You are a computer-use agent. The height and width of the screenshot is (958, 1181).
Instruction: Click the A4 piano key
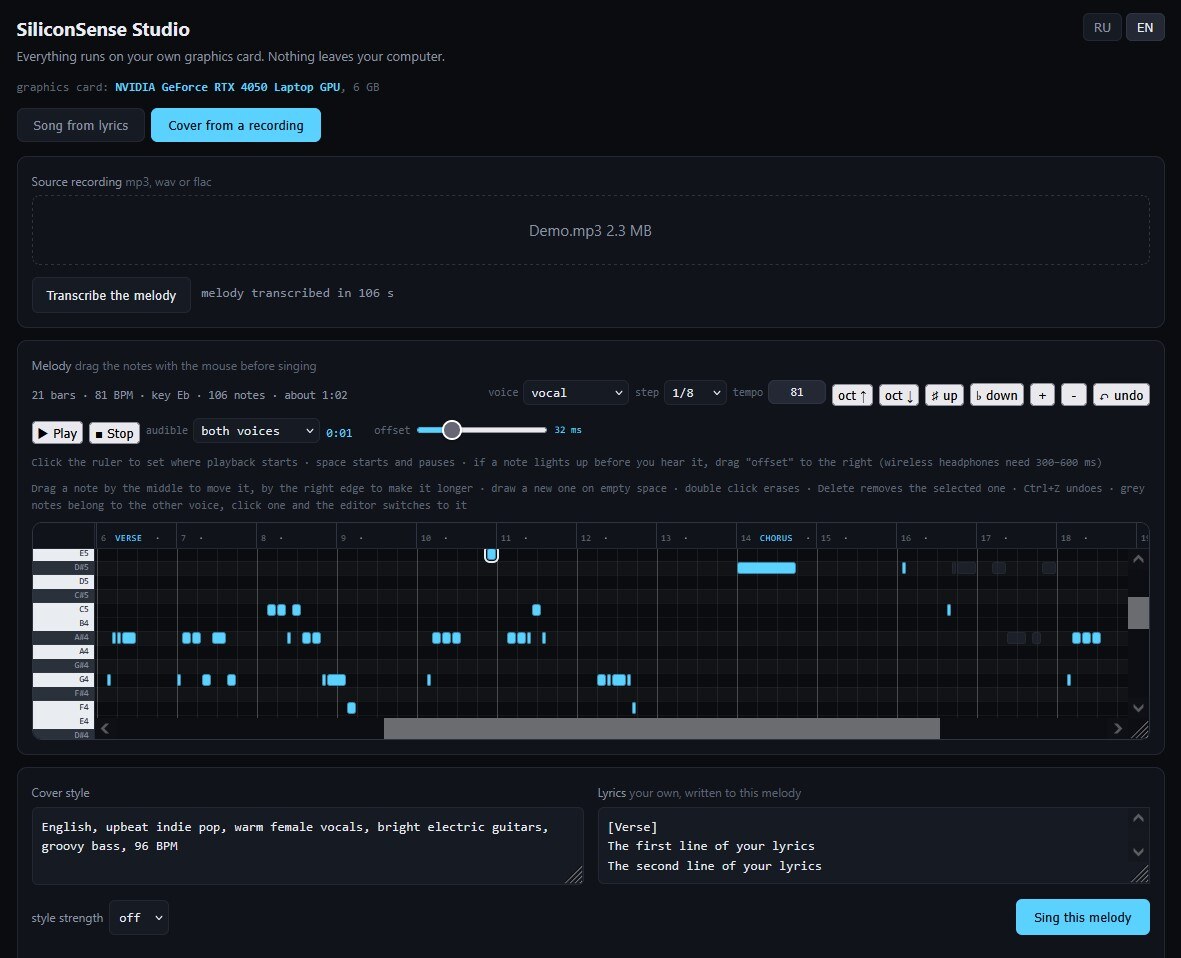point(63,651)
